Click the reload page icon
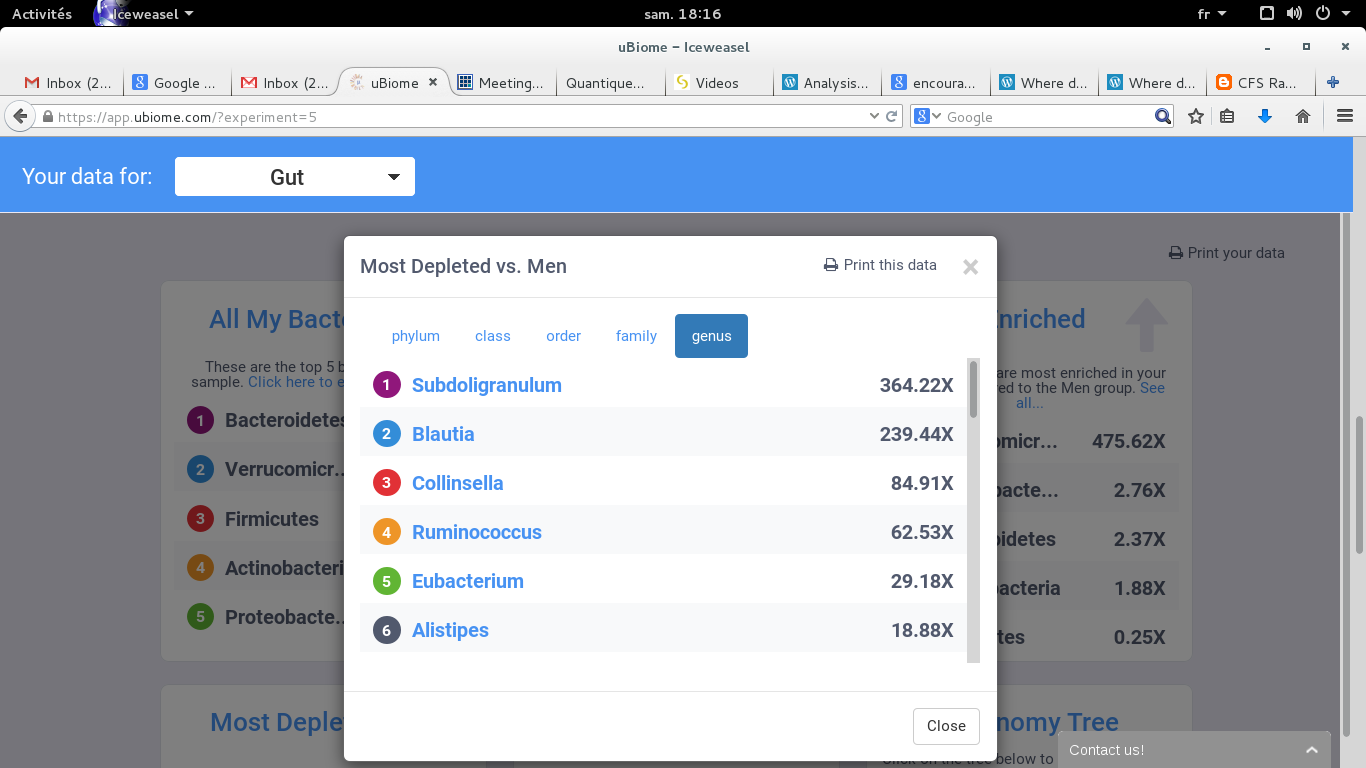Image resolution: width=1366 pixels, height=768 pixels. (892, 117)
